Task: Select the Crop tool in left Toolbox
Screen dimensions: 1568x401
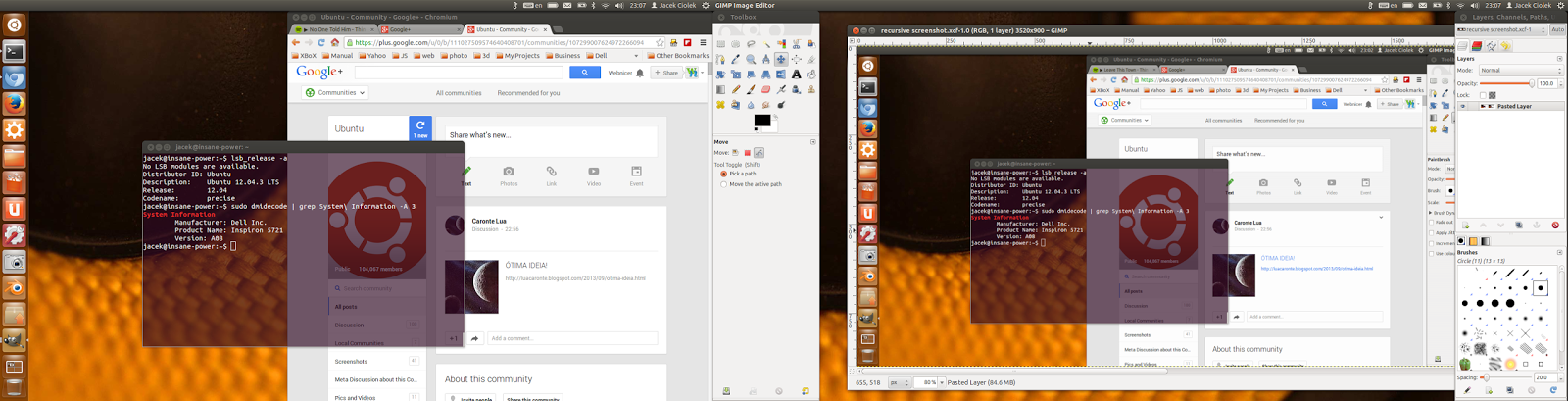Action: point(811,59)
